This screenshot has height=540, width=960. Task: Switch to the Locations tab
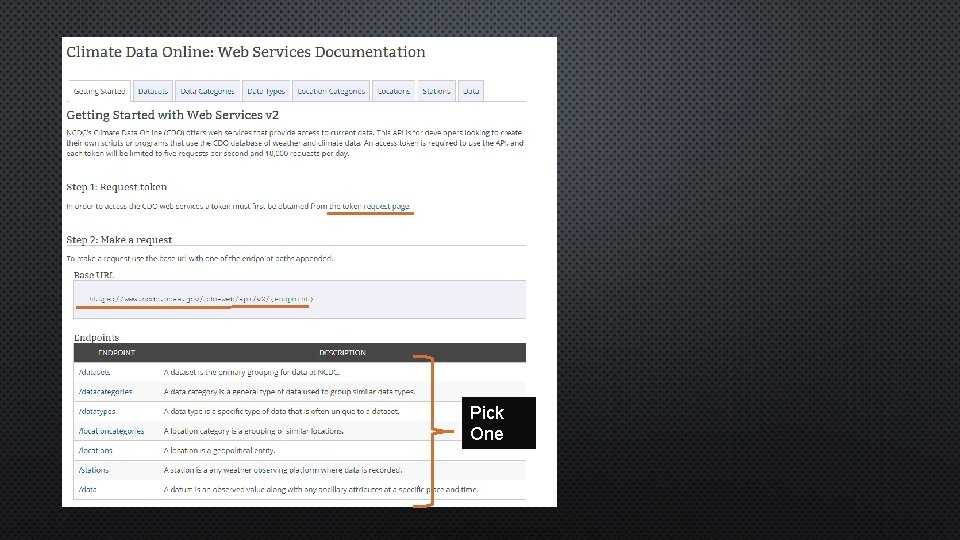click(394, 91)
